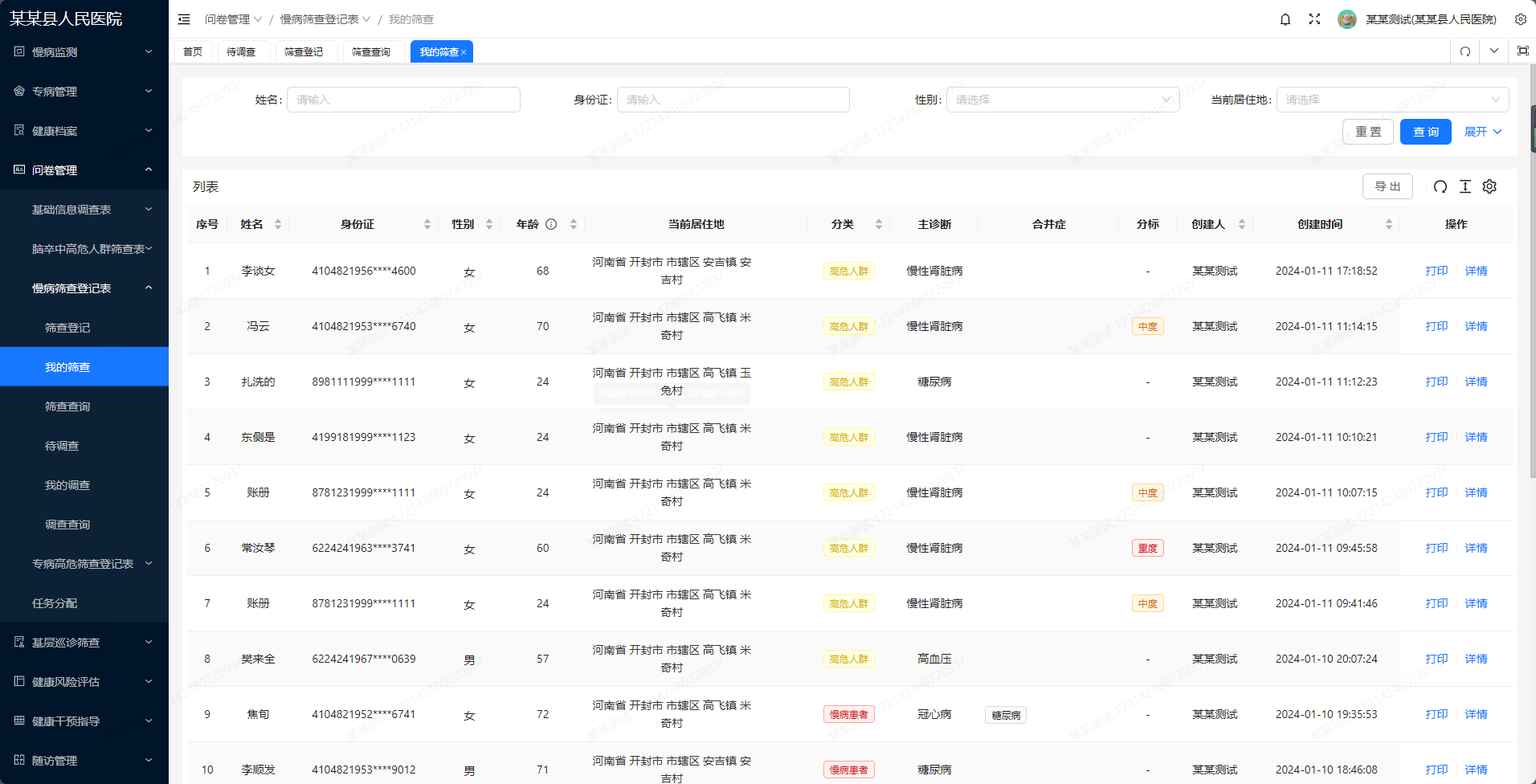Image resolution: width=1536 pixels, height=784 pixels.
Task: Refresh current tab page icon
Action: point(1465,51)
